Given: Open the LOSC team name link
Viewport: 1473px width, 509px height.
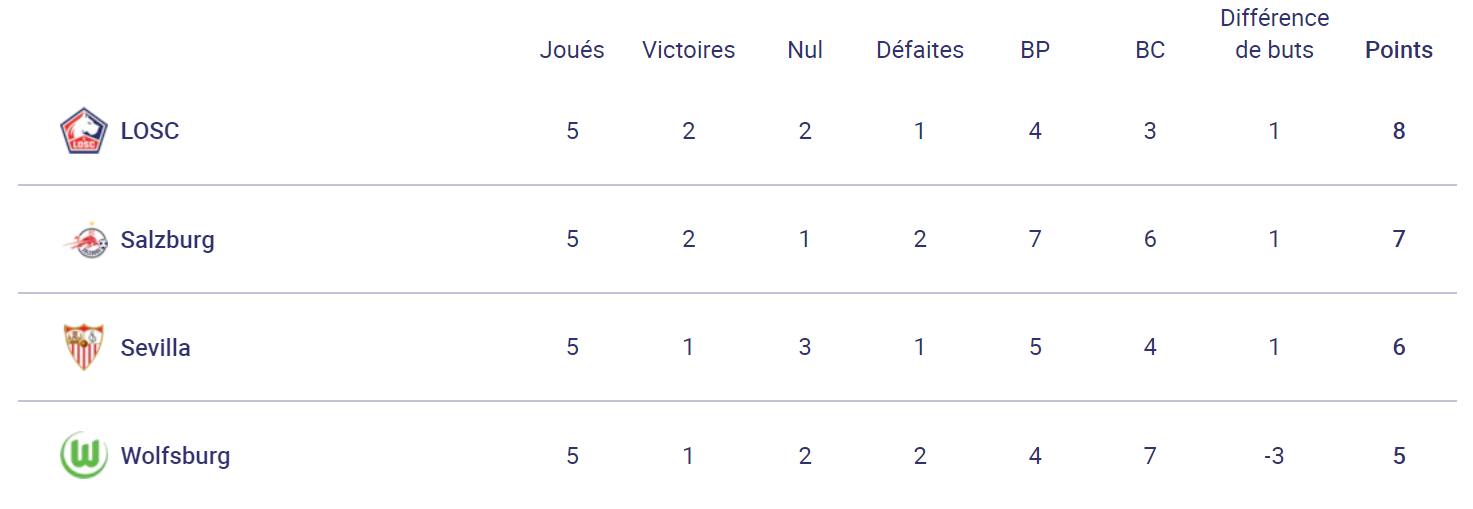Looking at the screenshot, I should point(150,131).
